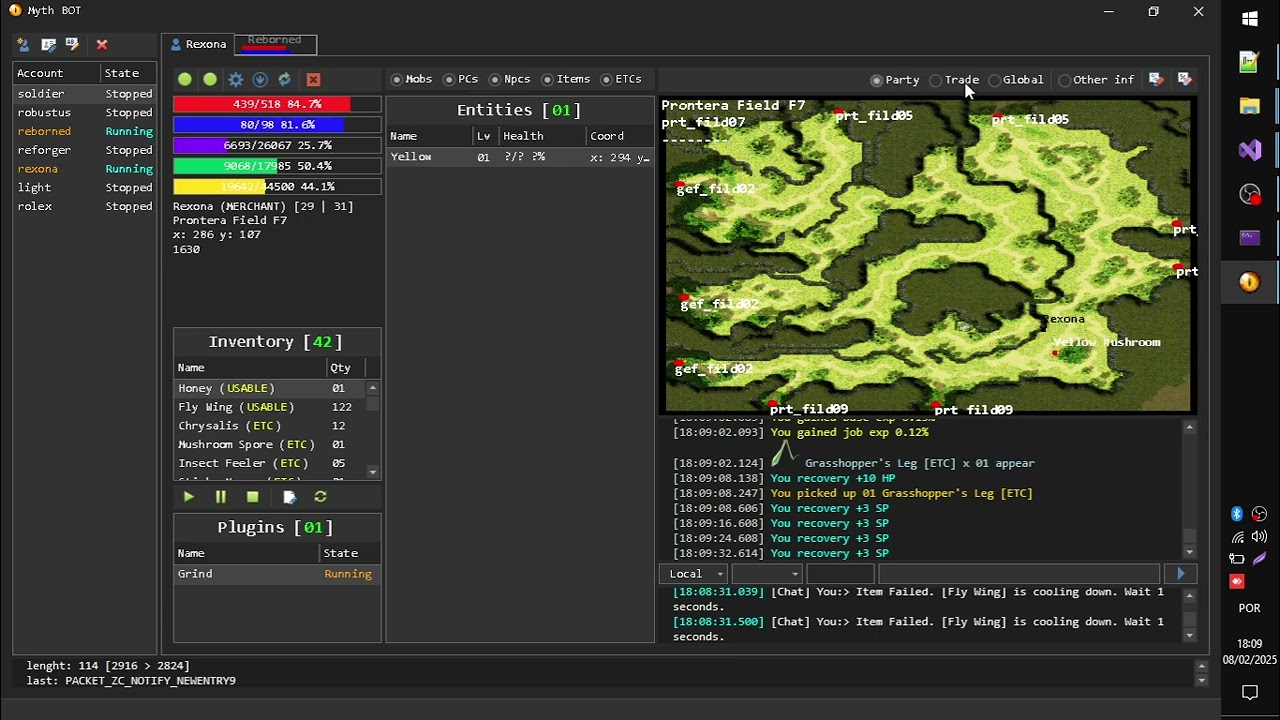This screenshot has height=720, width=1280.
Task: Pause the plugin with the green pause icon
Action: 221,496
